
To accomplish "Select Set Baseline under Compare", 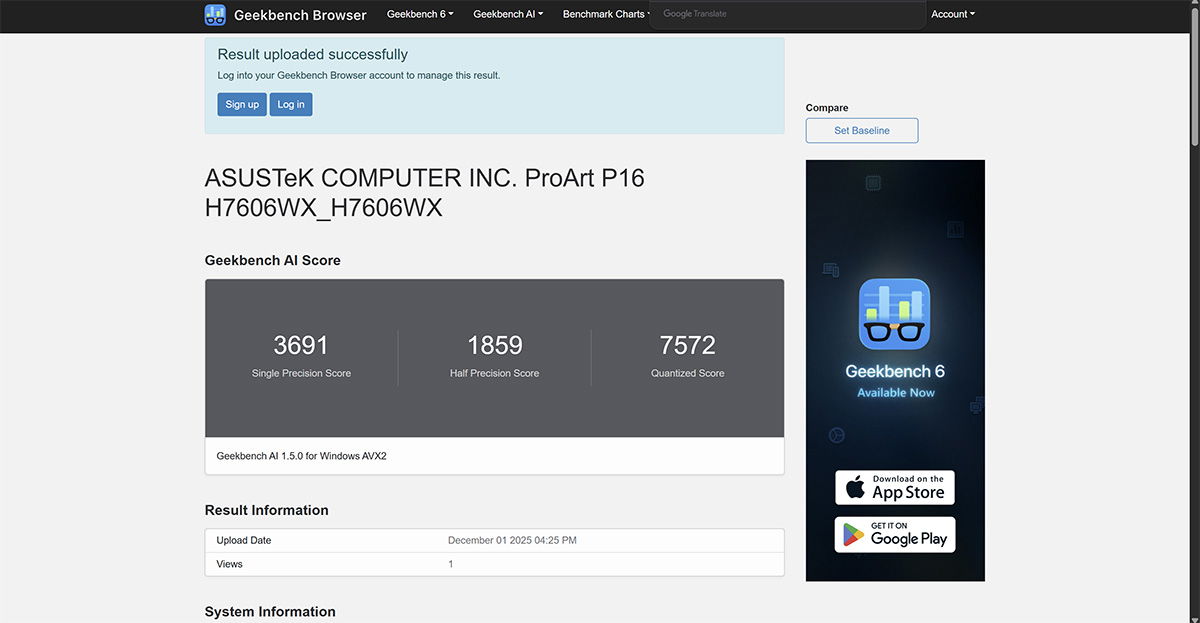I will click(x=861, y=131).
